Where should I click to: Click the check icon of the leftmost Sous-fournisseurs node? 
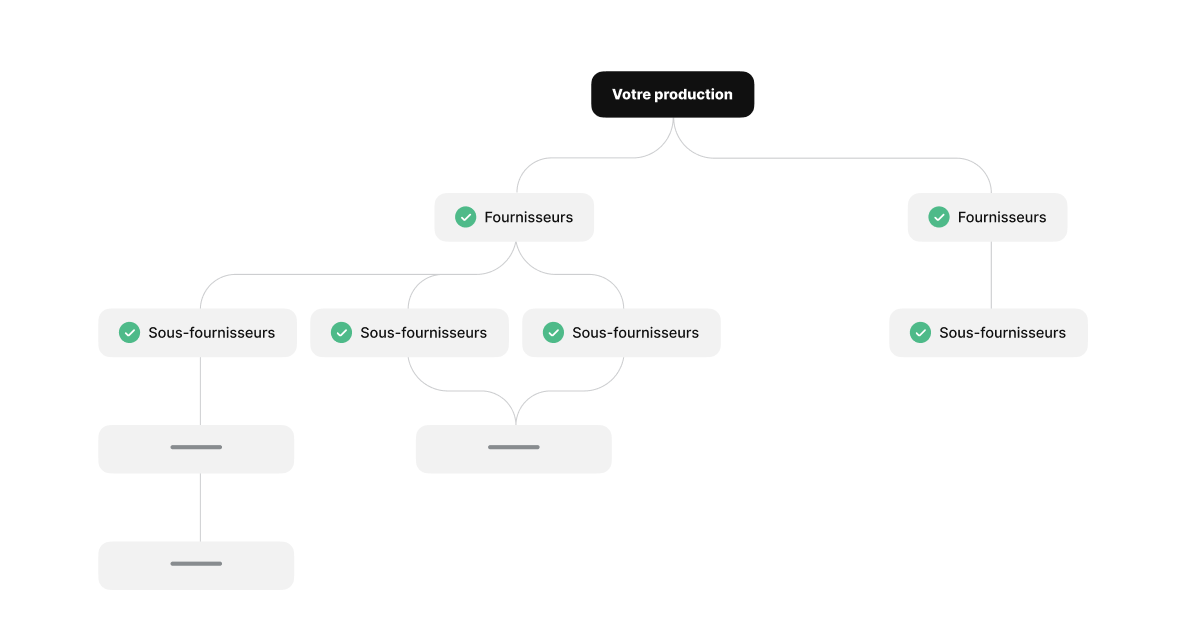coord(130,333)
